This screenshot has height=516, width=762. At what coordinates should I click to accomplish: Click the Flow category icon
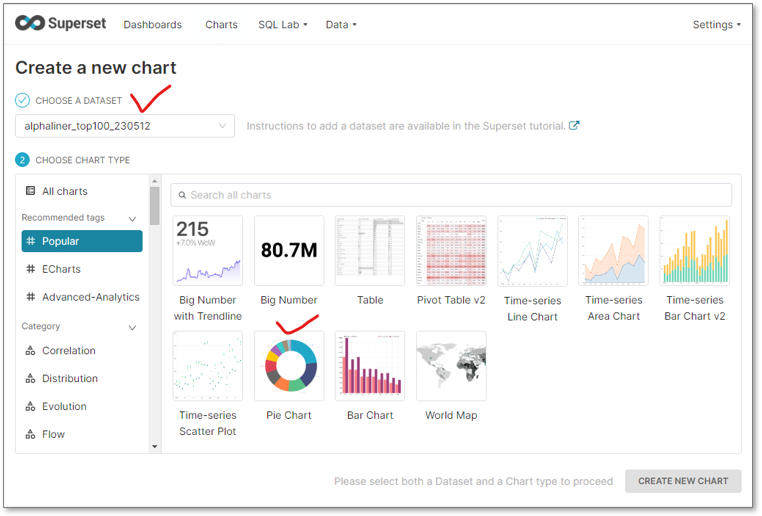[31, 434]
